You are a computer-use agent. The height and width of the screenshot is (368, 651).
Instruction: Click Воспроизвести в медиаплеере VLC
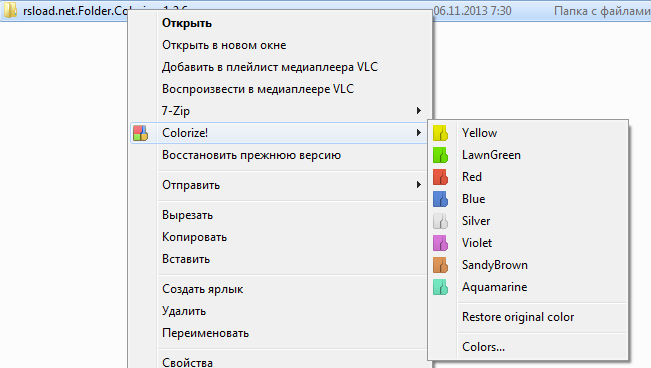tap(258, 89)
